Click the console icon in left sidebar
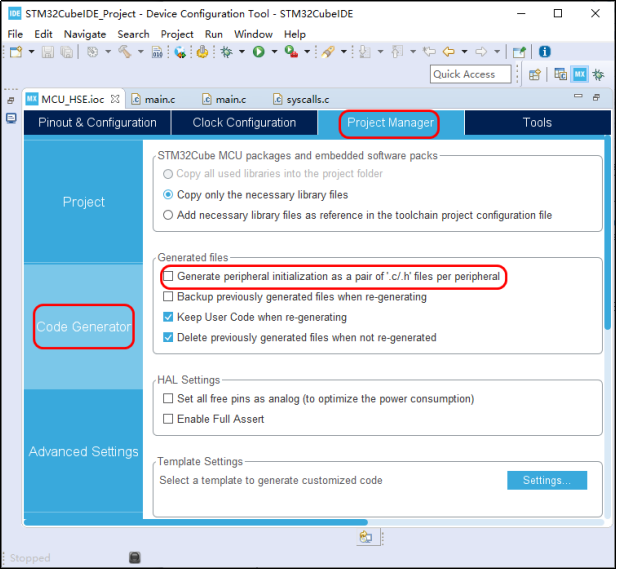Viewport: 617px width, 570px height. (x=11, y=118)
